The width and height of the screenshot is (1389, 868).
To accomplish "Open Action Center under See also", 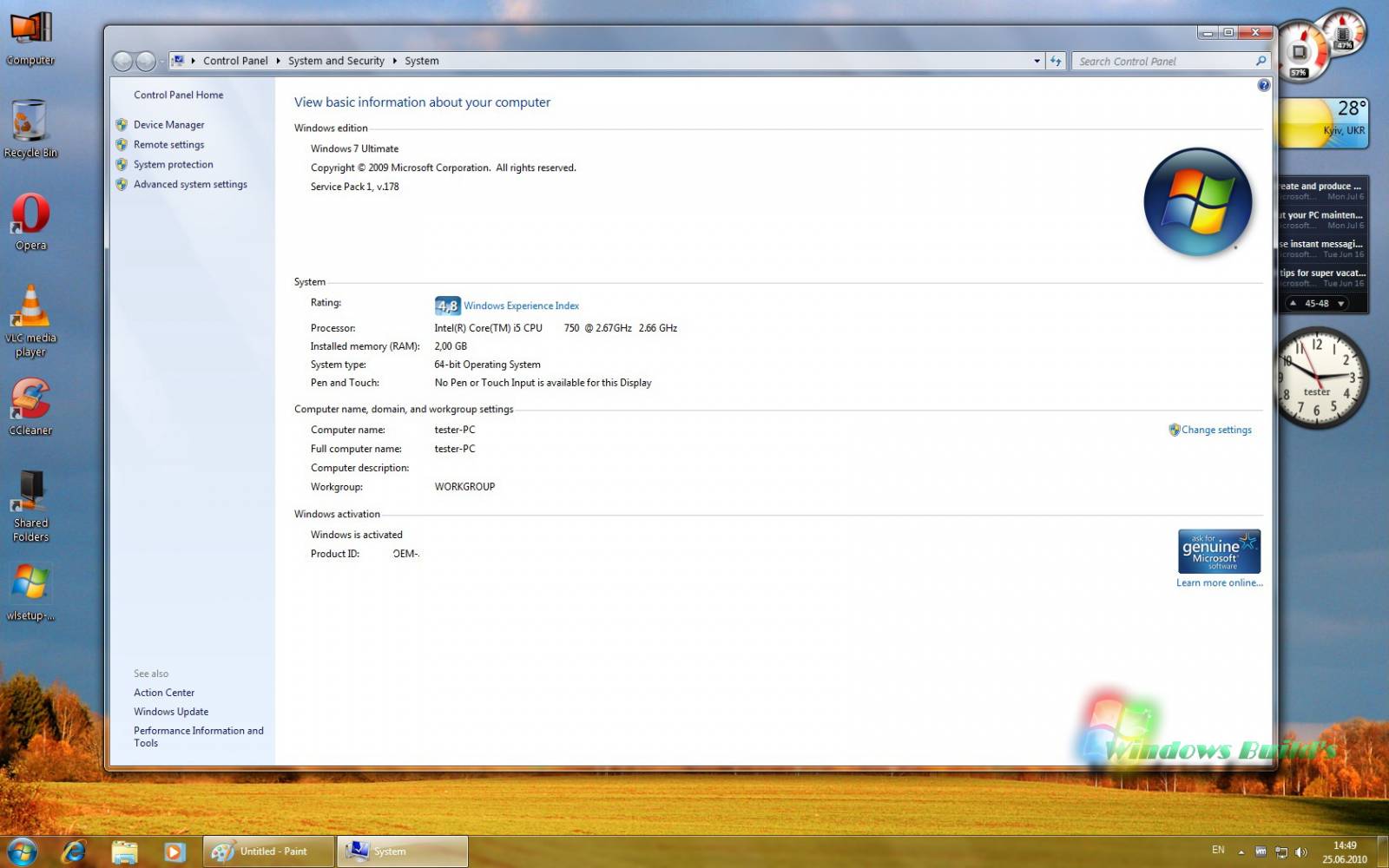I will click(x=164, y=693).
